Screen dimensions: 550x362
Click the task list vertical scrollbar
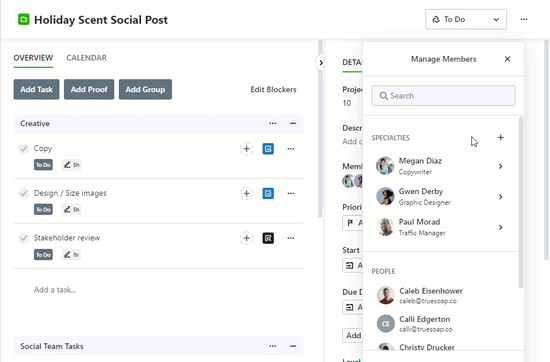[320, 128]
